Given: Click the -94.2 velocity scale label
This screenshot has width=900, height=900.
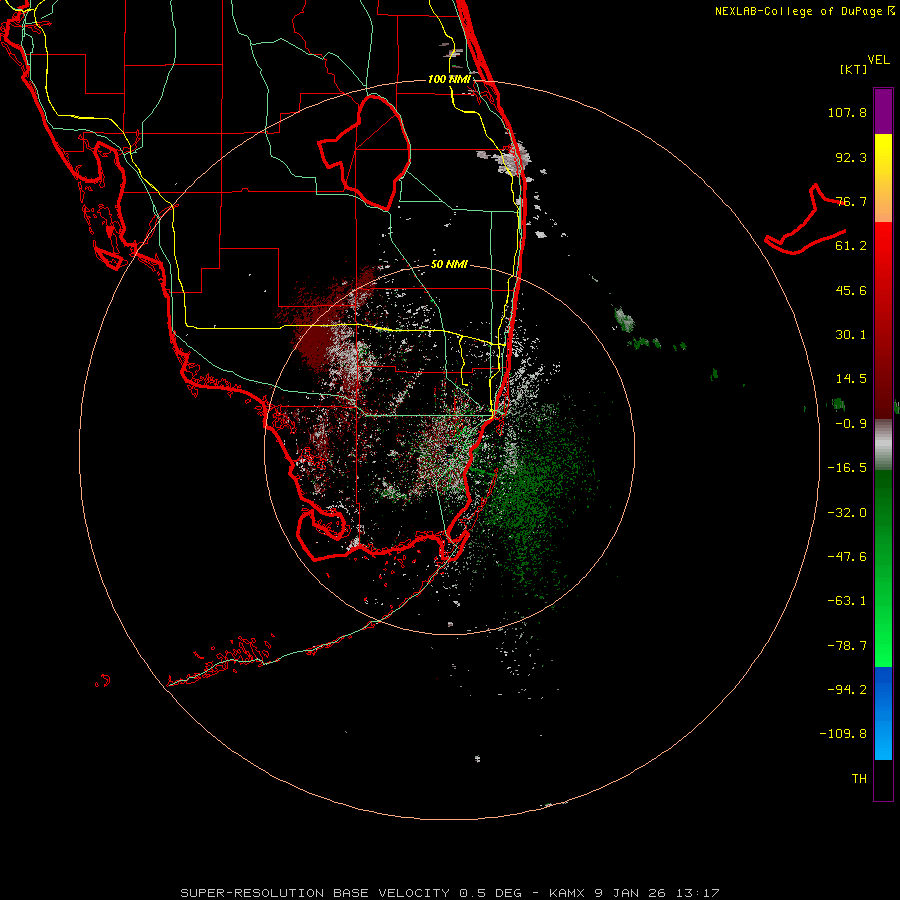Looking at the screenshot, I should pos(847,690).
